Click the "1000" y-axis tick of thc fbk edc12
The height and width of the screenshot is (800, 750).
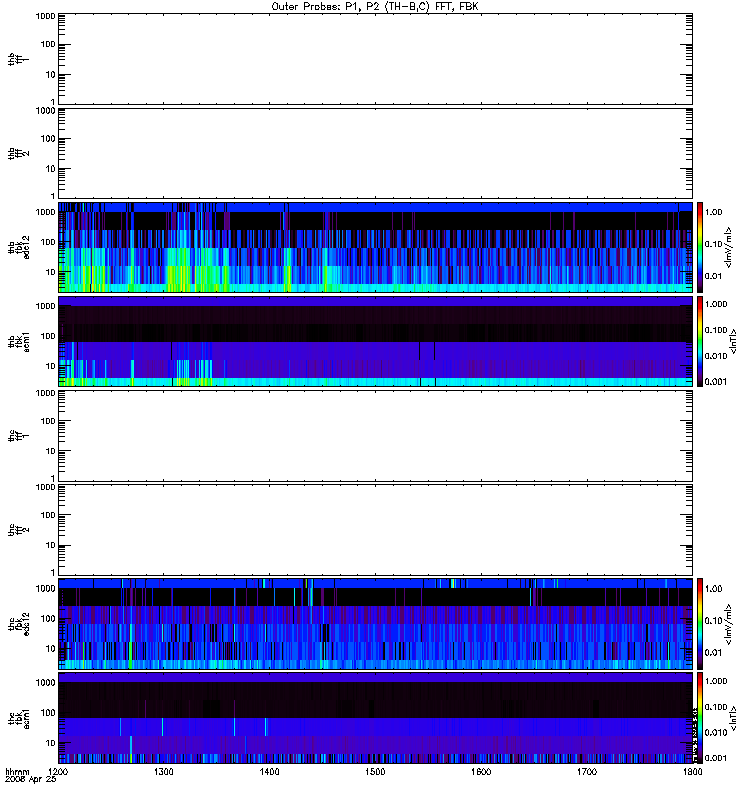45,588
